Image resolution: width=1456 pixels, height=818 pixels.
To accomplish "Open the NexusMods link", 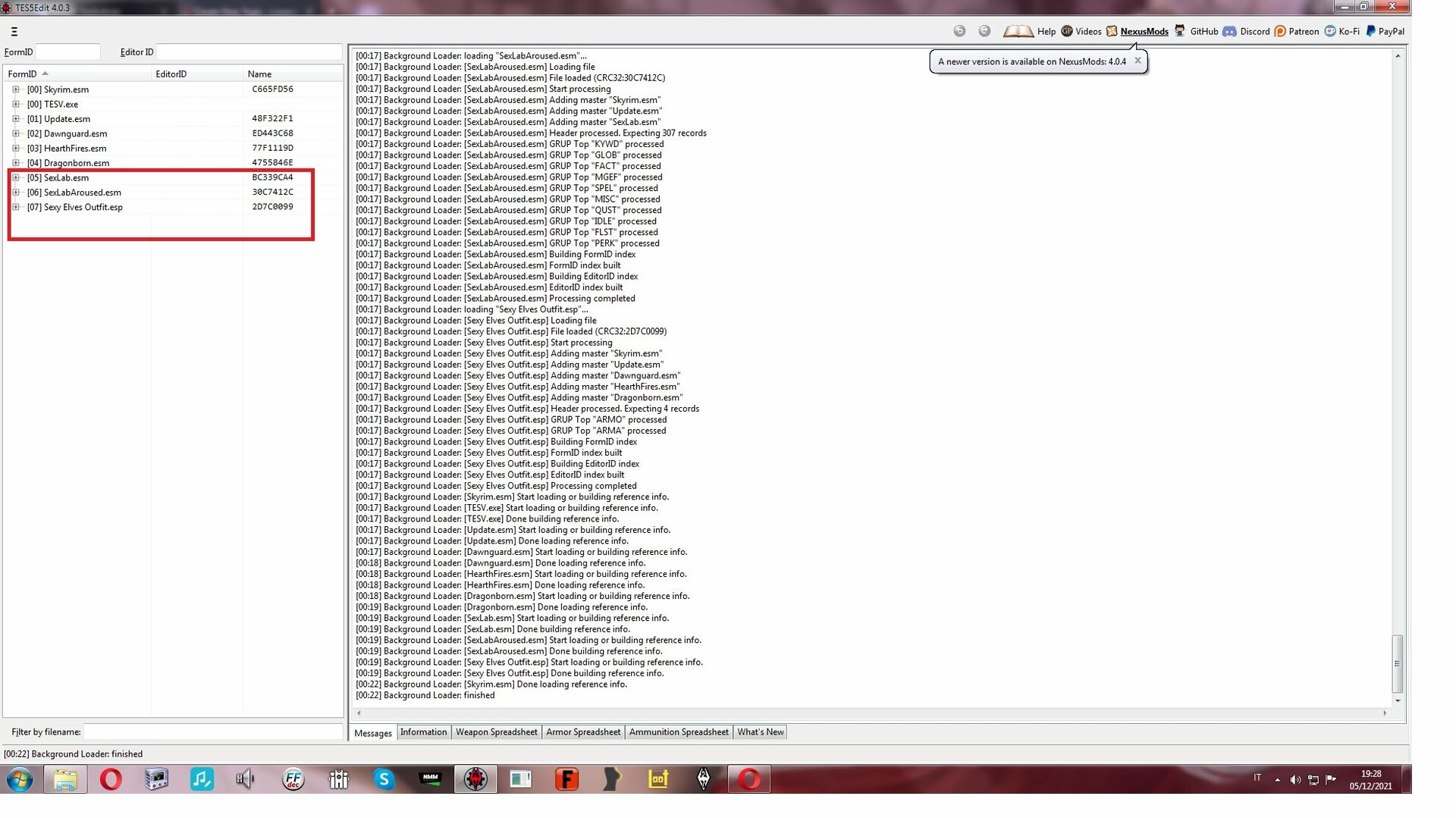I will (x=1144, y=31).
